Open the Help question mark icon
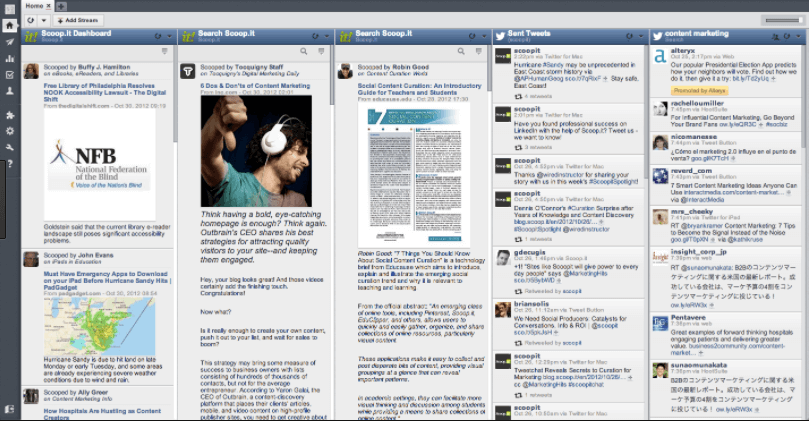 click(x=10, y=164)
